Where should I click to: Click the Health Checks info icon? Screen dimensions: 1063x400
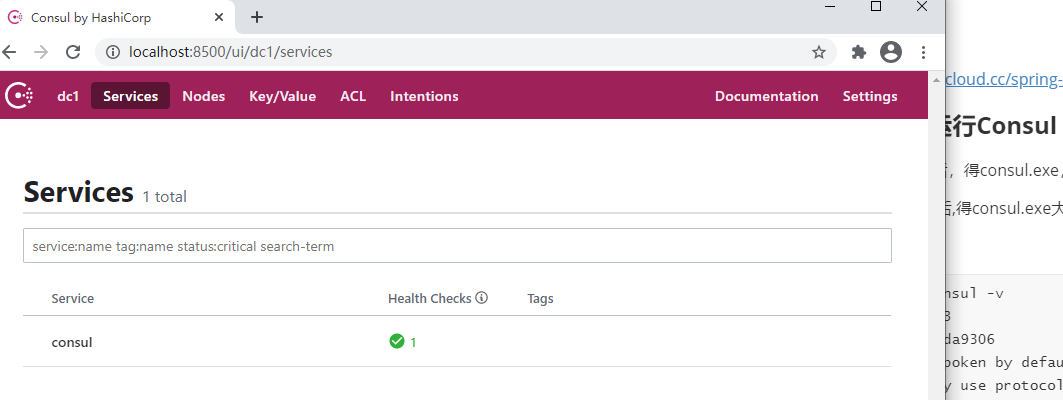tap(482, 298)
